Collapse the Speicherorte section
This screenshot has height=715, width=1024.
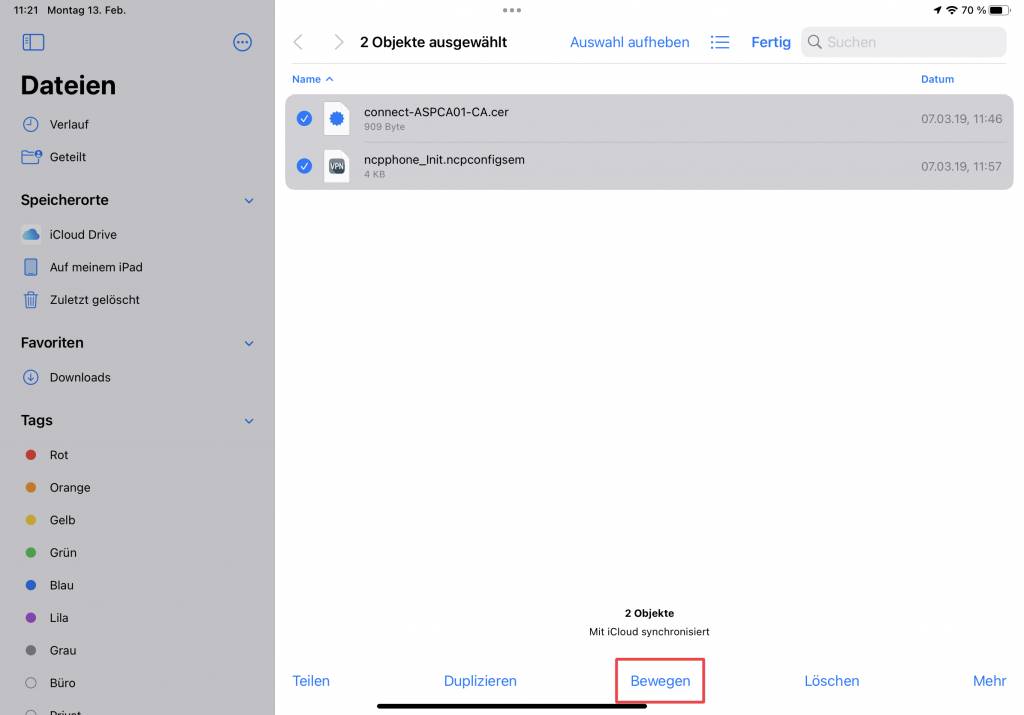coord(249,201)
